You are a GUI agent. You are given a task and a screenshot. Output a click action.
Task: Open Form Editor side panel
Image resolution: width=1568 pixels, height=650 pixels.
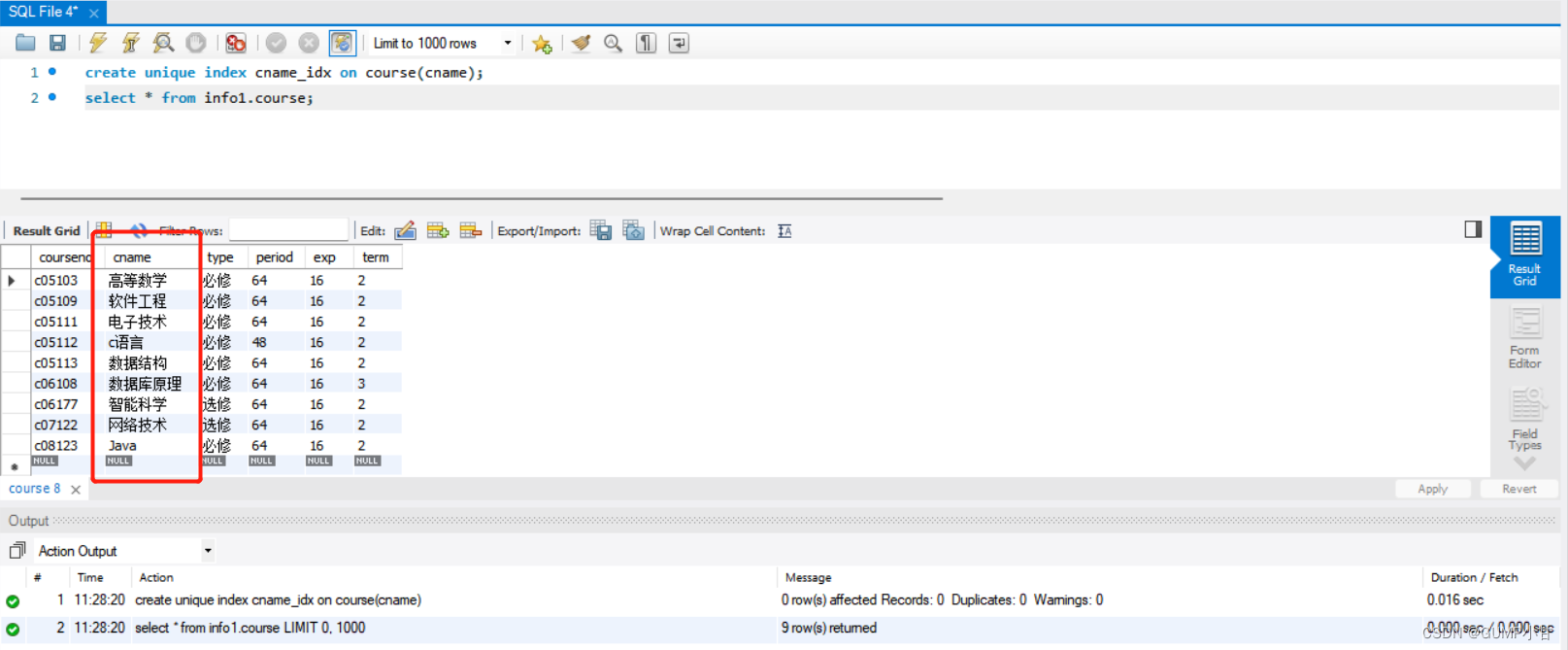1524,337
